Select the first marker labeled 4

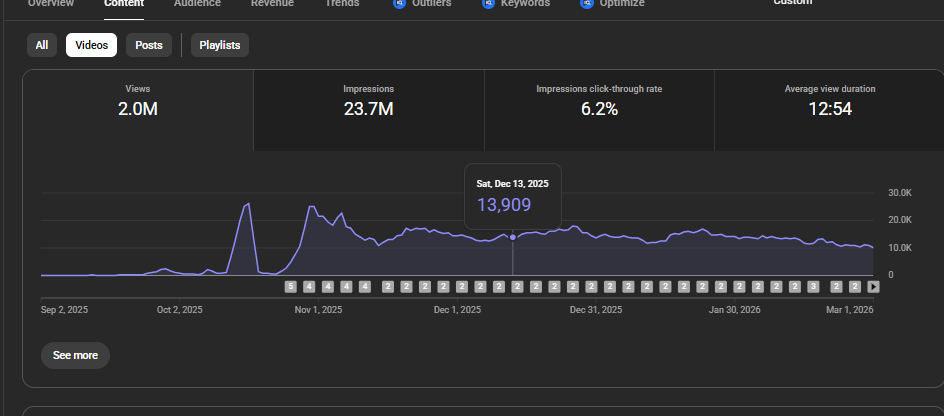tap(309, 286)
